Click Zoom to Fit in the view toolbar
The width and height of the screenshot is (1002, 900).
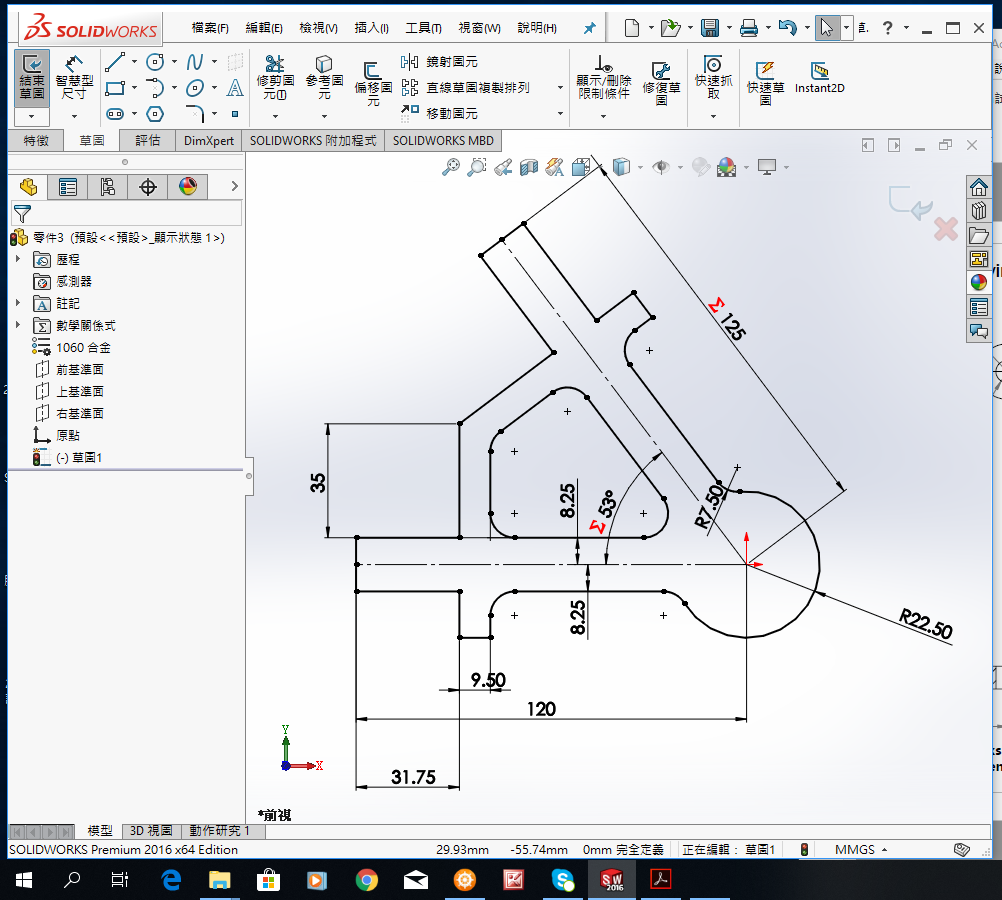click(x=449, y=167)
